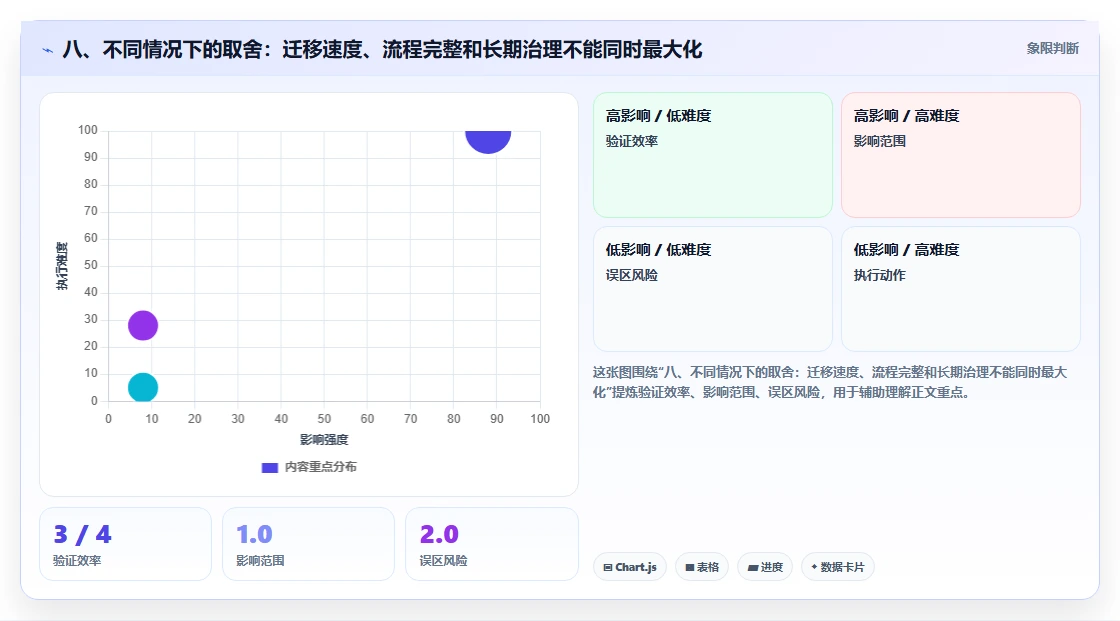Click 误区风险 text in the quadrant card

pyautogui.click(x=632, y=275)
